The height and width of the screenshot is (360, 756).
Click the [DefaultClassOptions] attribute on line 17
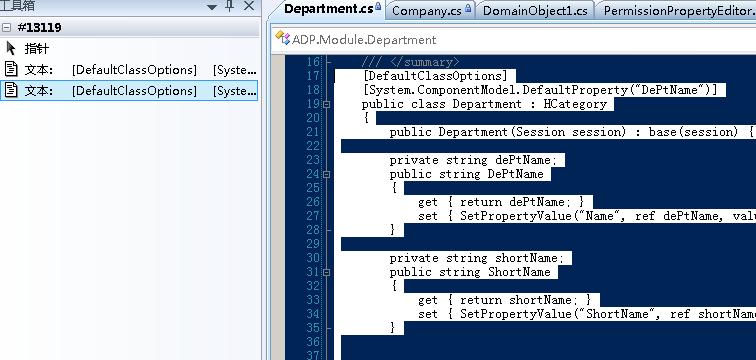(x=435, y=76)
